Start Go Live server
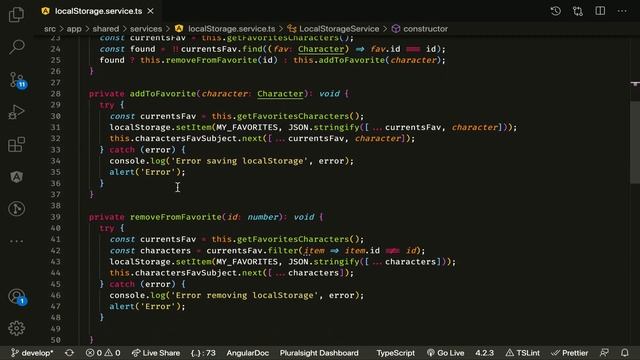 coord(445,353)
